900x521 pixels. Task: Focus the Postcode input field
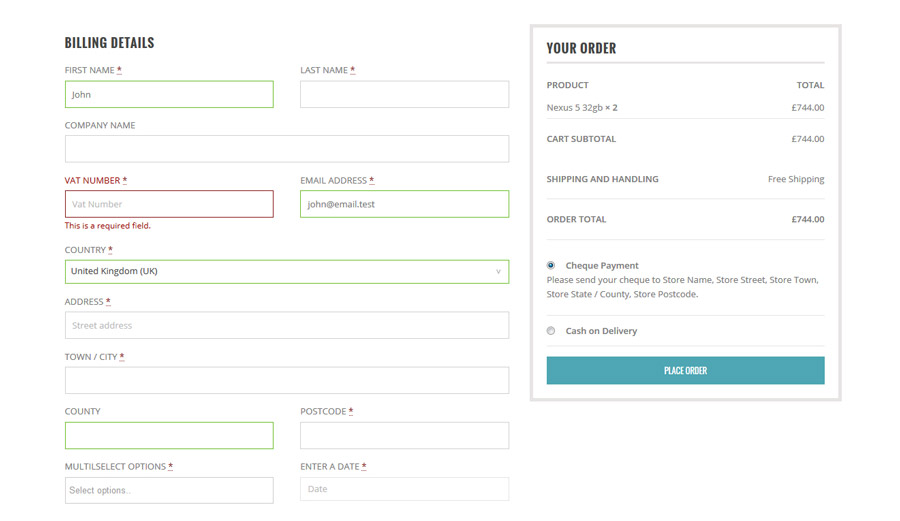click(404, 435)
